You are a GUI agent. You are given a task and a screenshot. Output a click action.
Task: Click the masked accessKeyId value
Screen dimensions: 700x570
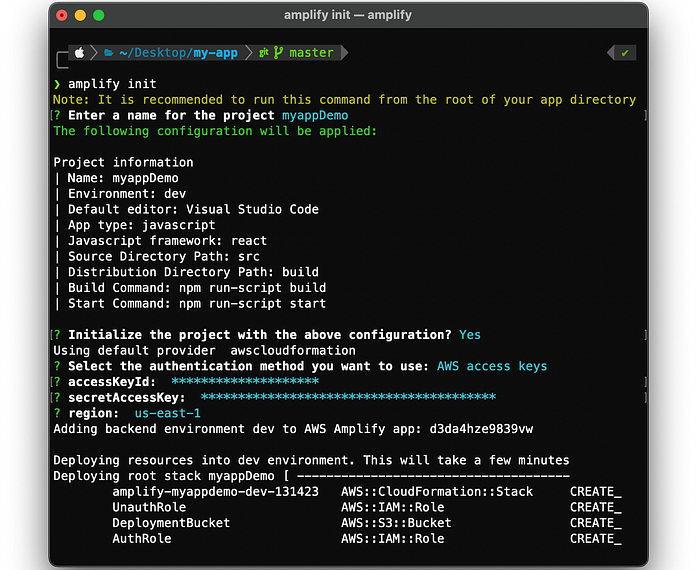(x=245, y=381)
